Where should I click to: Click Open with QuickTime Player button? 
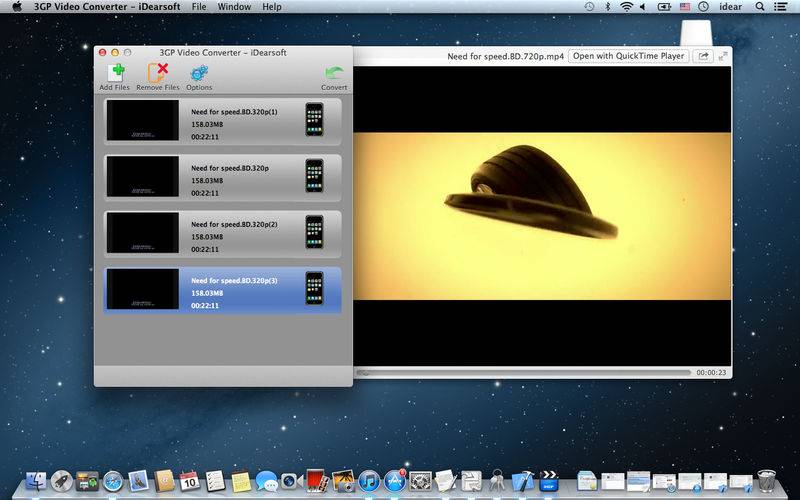point(629,56)
